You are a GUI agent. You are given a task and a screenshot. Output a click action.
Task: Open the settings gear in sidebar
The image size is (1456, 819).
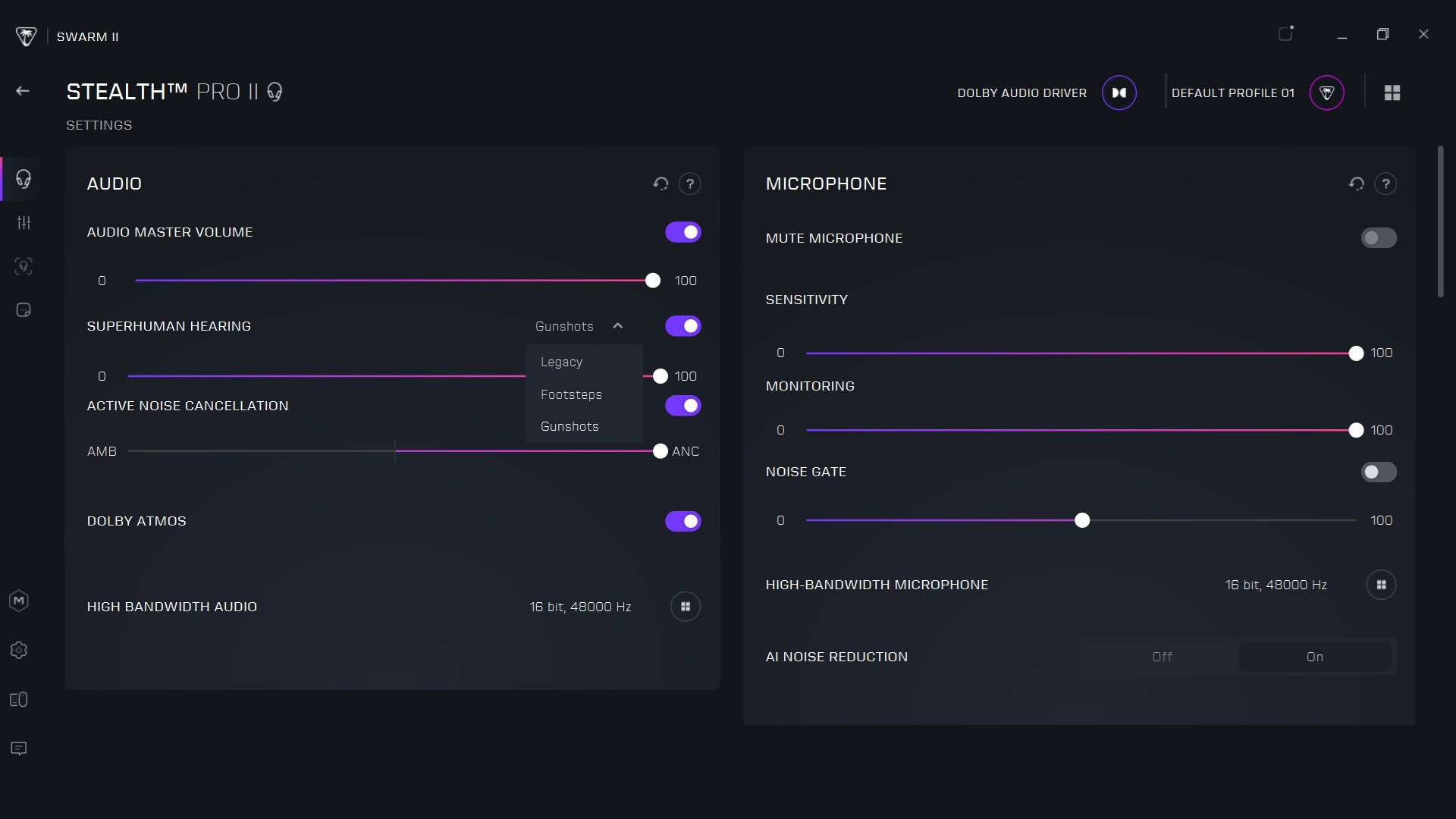click(x=19, y=650)
